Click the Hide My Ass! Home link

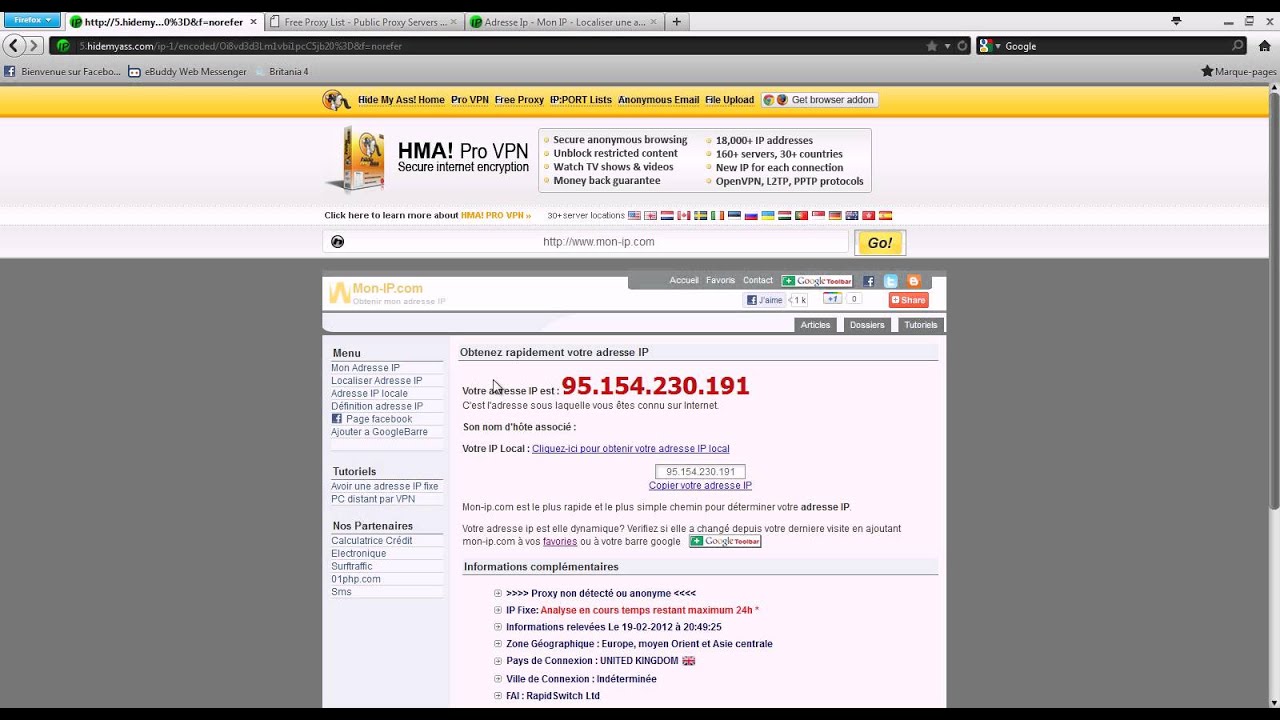point(401,100)
